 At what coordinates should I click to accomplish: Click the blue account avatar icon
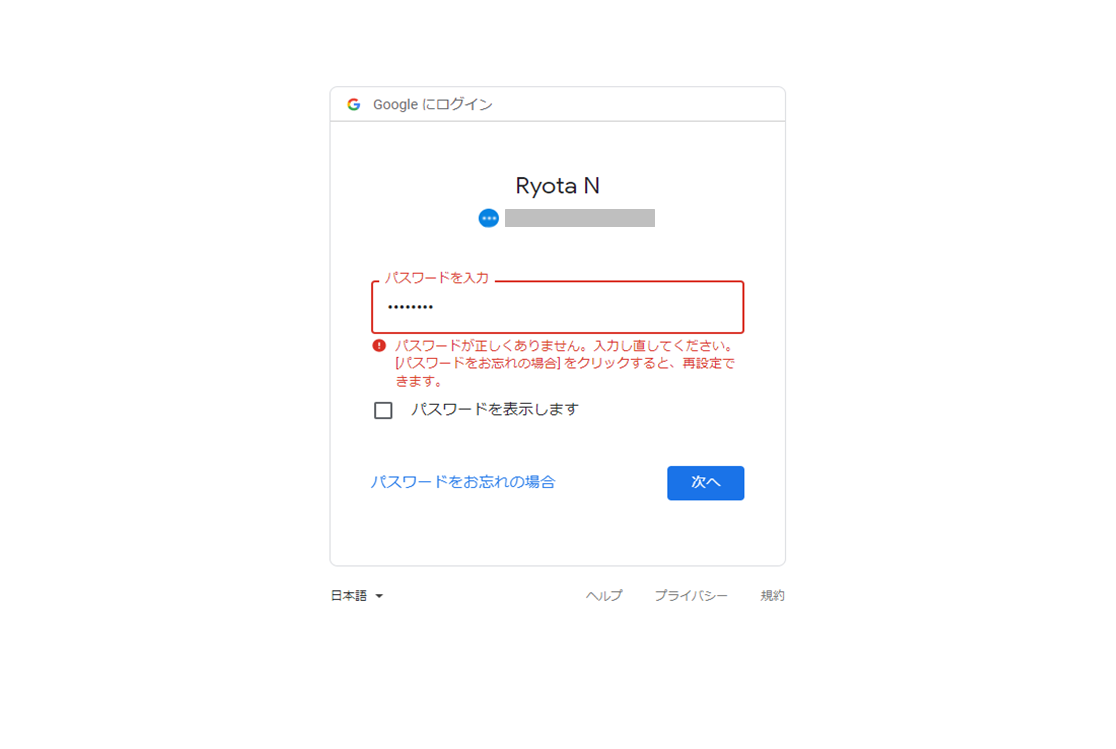click(x=488, y=219)
